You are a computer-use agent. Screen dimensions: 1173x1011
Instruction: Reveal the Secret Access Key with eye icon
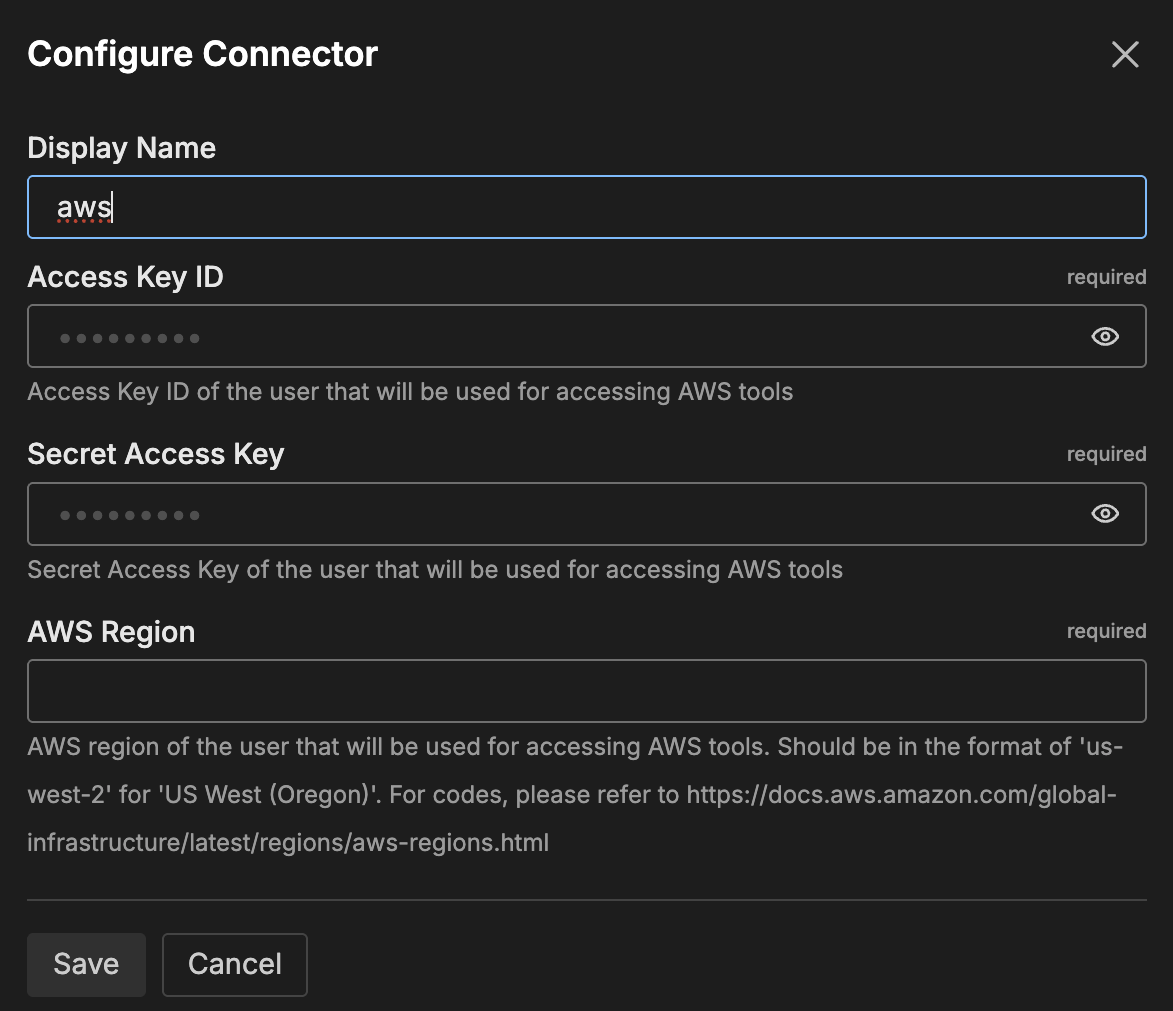point(1104,514)
